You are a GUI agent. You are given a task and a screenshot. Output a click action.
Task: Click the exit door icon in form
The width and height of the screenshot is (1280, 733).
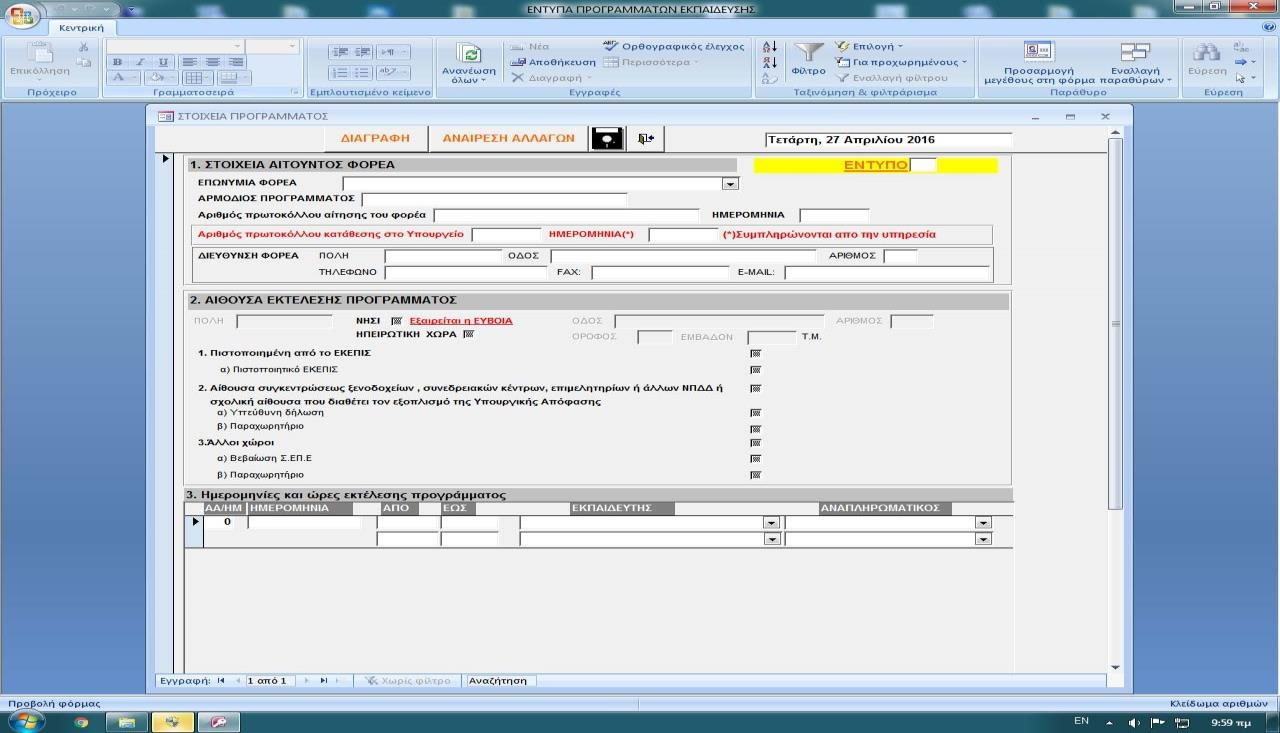tap(646, 139)
